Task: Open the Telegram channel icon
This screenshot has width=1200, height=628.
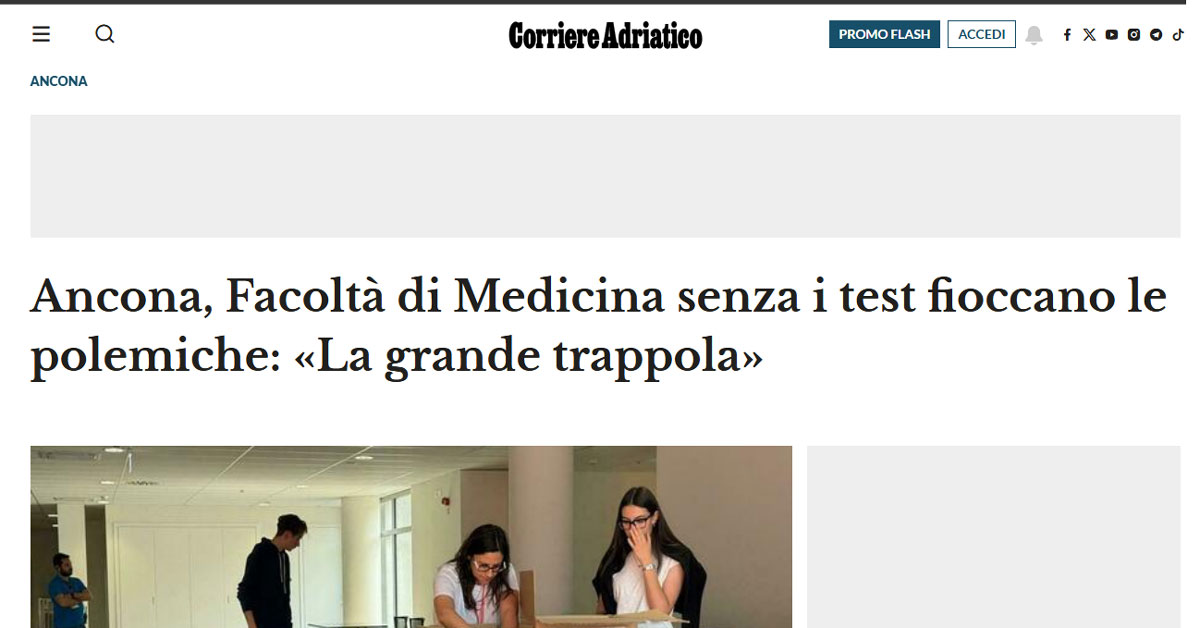Action: 1156,35
